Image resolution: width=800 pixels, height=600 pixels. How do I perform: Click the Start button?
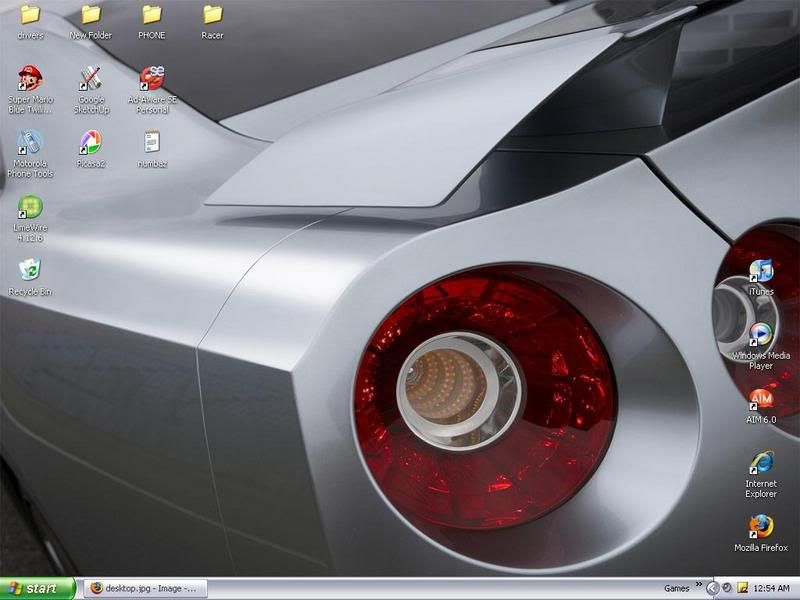point(38,588)
